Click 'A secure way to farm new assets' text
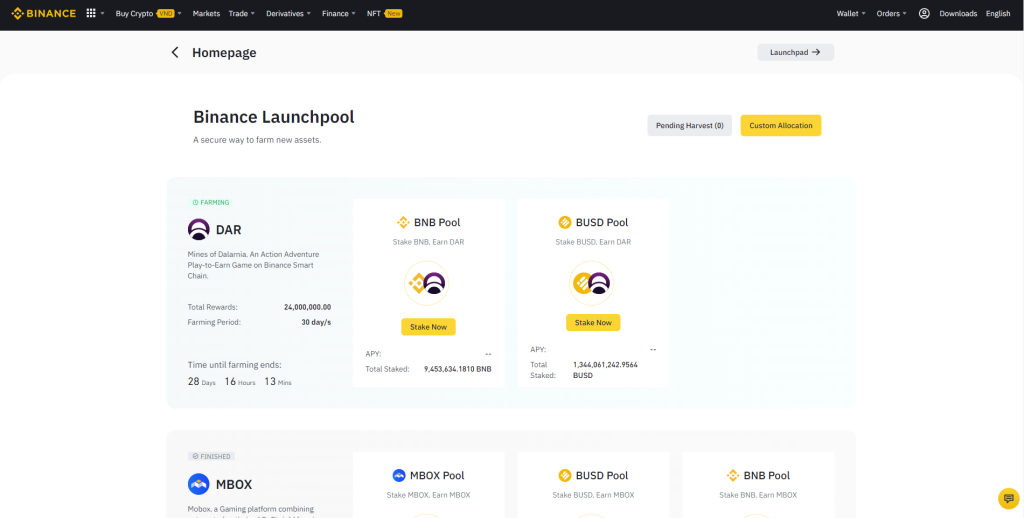This screenshot has height=518, width=1024. [x=257, y=140]
